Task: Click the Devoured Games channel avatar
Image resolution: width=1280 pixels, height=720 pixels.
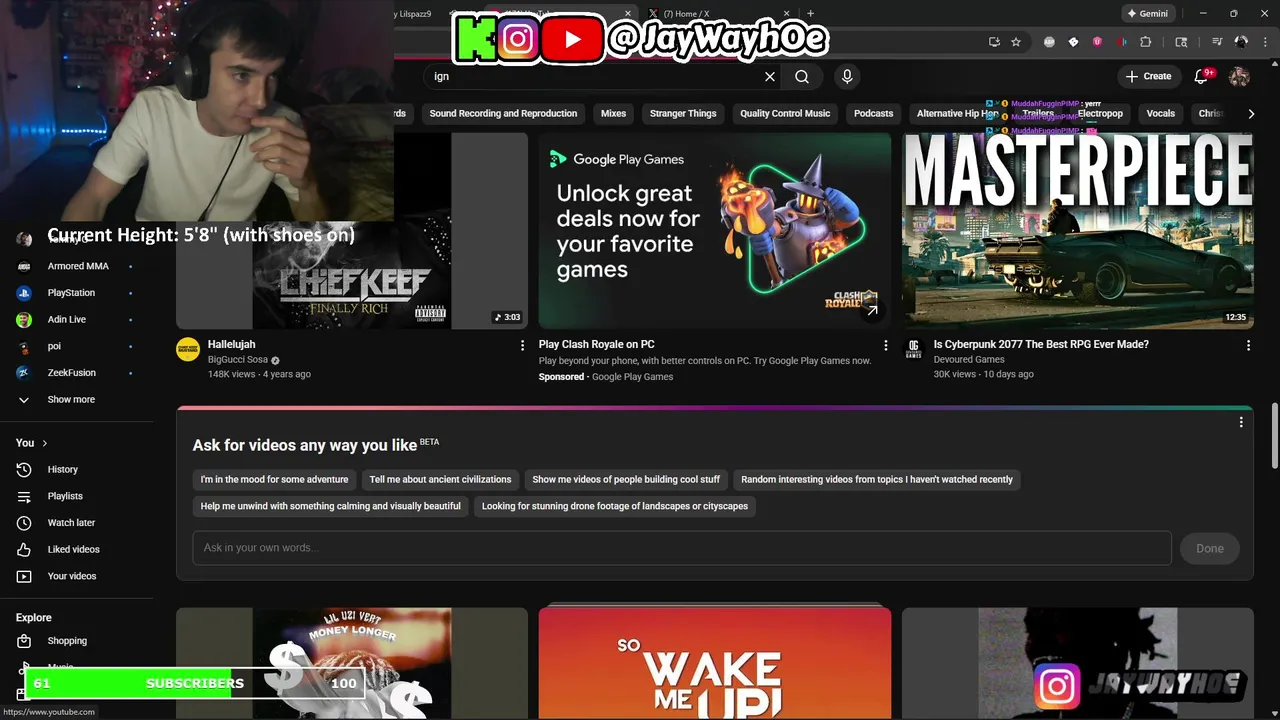Action: pos(913,349)
